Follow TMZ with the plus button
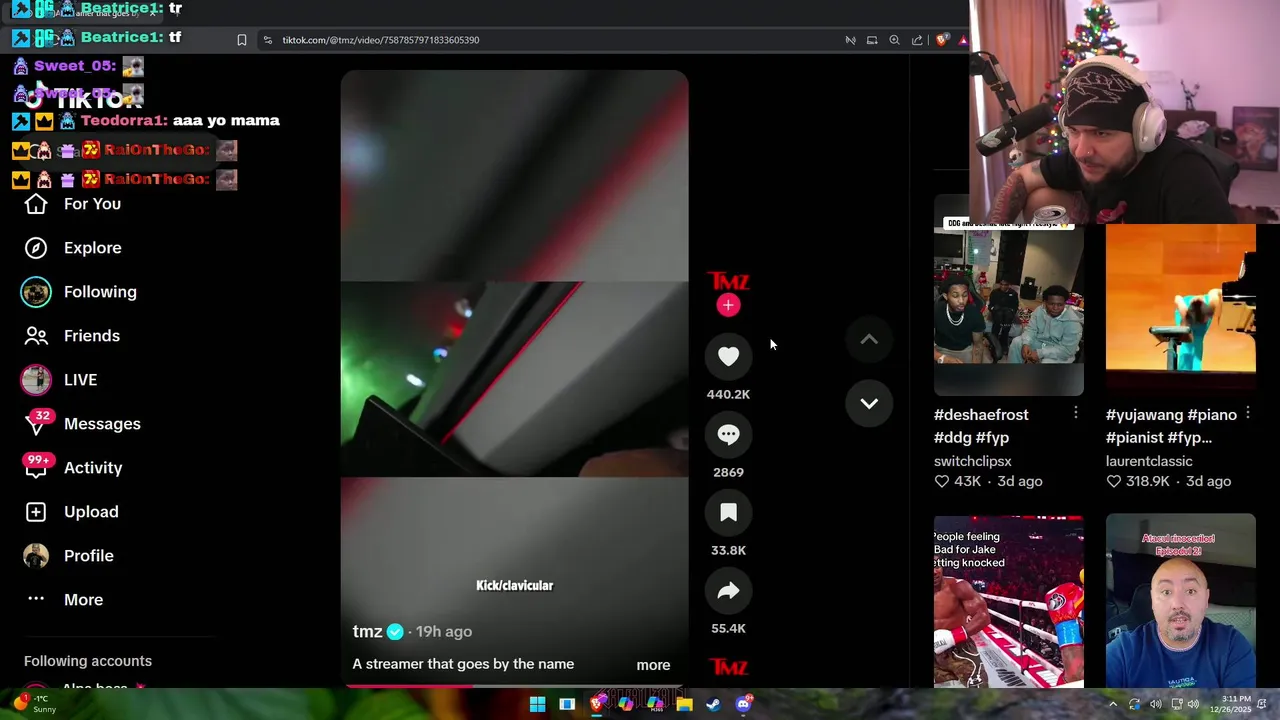1280x720 pixels. (728, 306)
